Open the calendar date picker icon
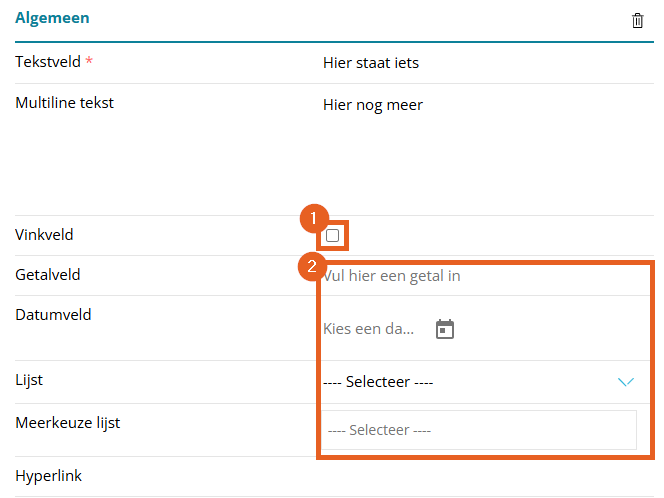The width and height of the screenshot is (664, 498). point(445,329)
